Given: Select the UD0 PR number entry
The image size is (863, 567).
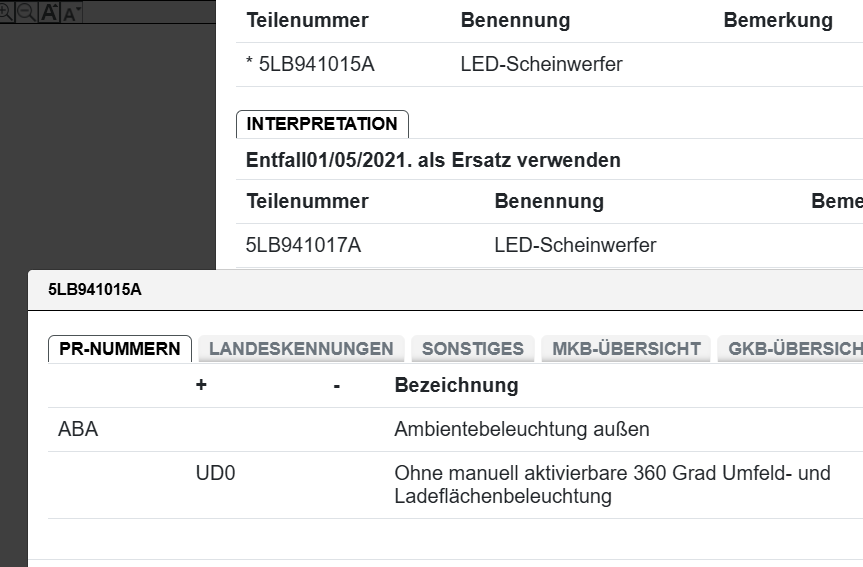Looking at the screenshot, I should 215,474.
